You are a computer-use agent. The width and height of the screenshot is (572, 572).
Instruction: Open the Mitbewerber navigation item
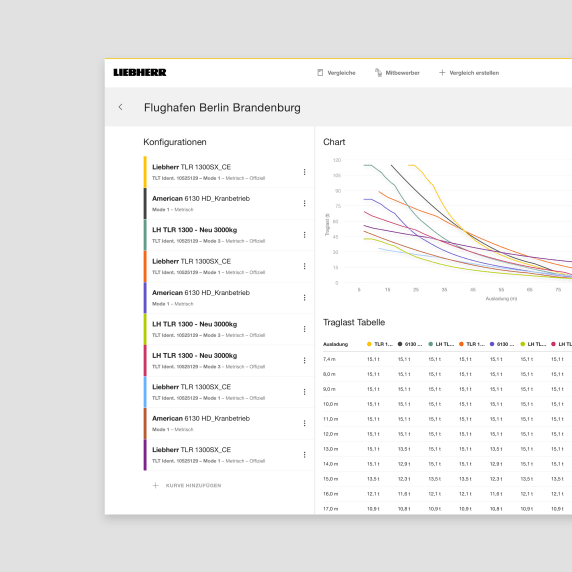pos(397,73)
